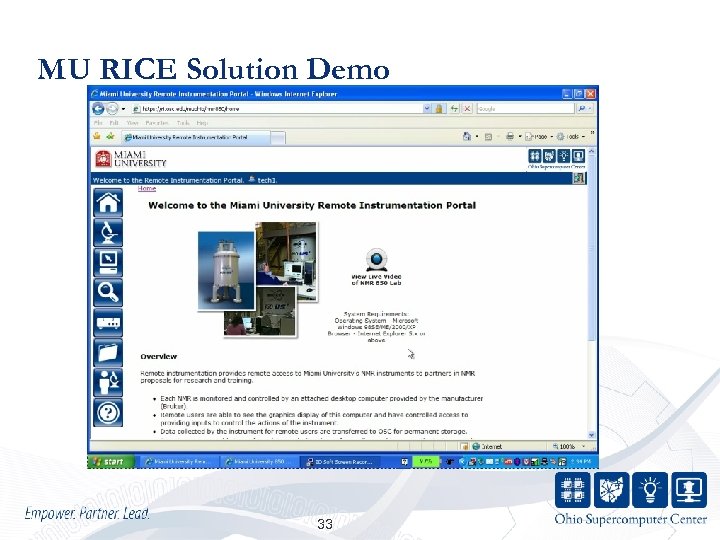Viewport: 720px width, 540px height.
Task: Click the page scrollbar down arrow
Action: coord(591,434)
